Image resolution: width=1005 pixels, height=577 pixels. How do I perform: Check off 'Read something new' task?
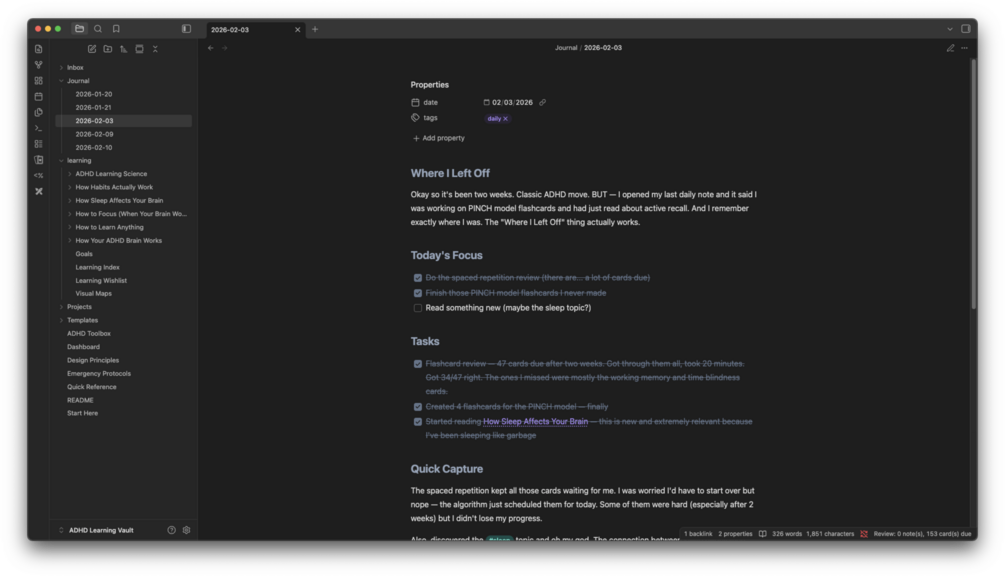(418, 308)
